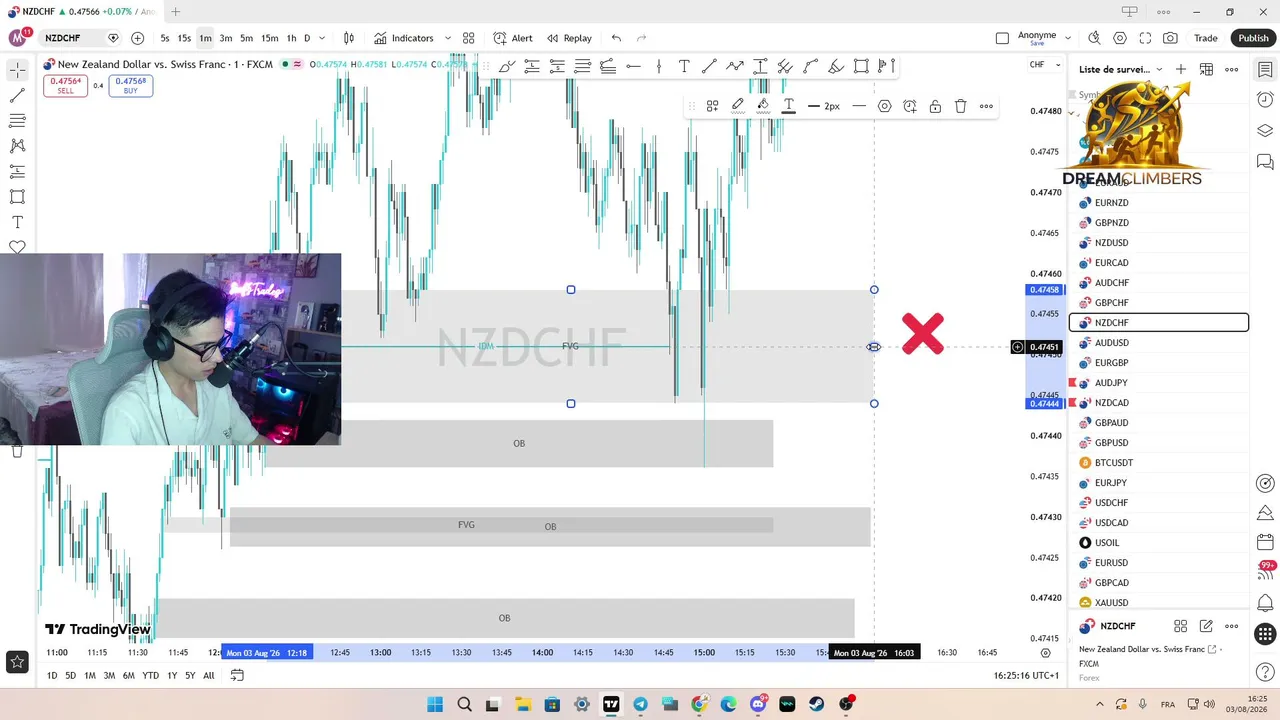Select the trend line drawing tool
Viewport: 1280px width, 720px height.
tap(17, 96)
